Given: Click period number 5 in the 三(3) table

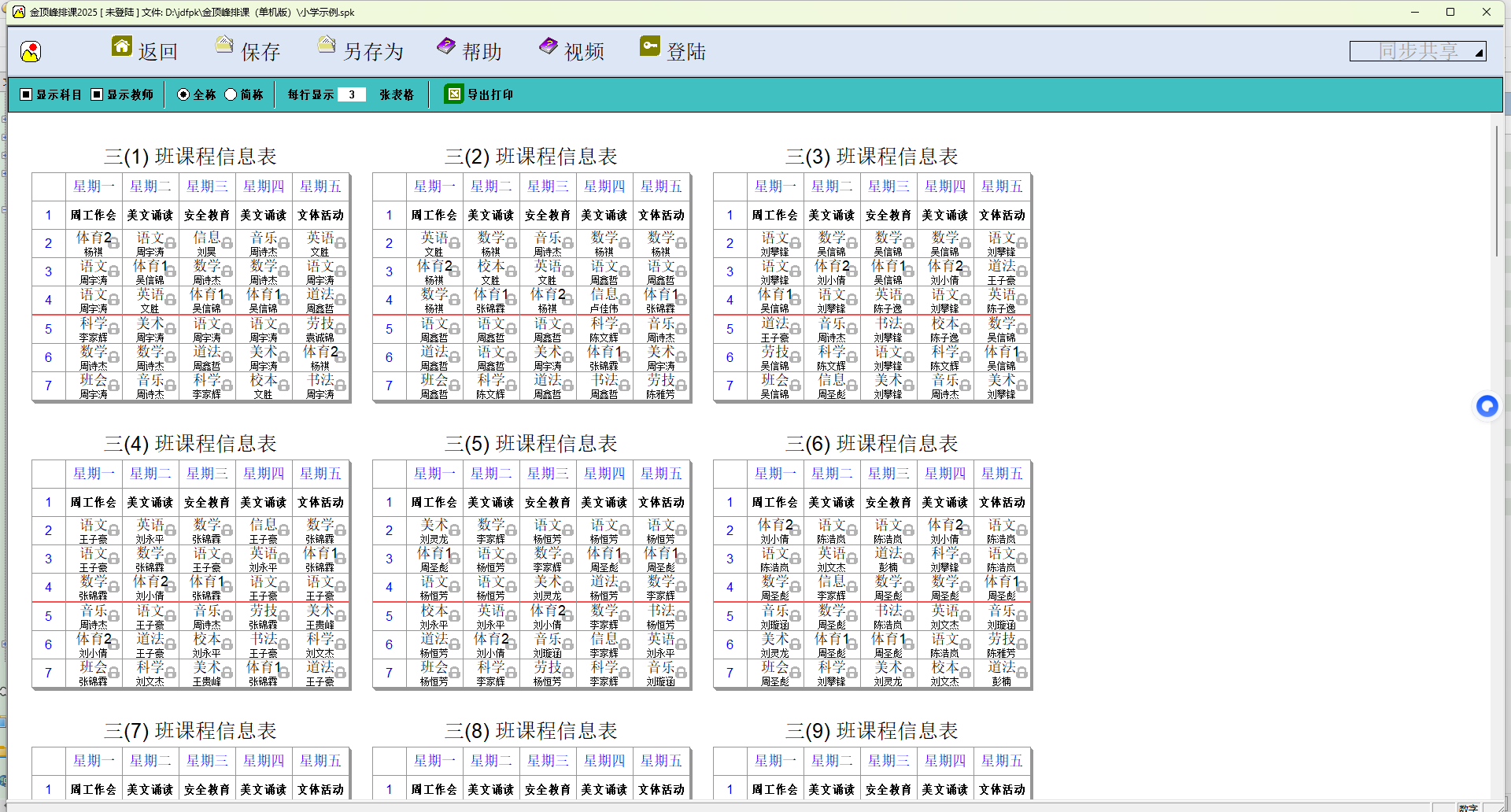Looking at the screenshot, I should pos(730,329).
